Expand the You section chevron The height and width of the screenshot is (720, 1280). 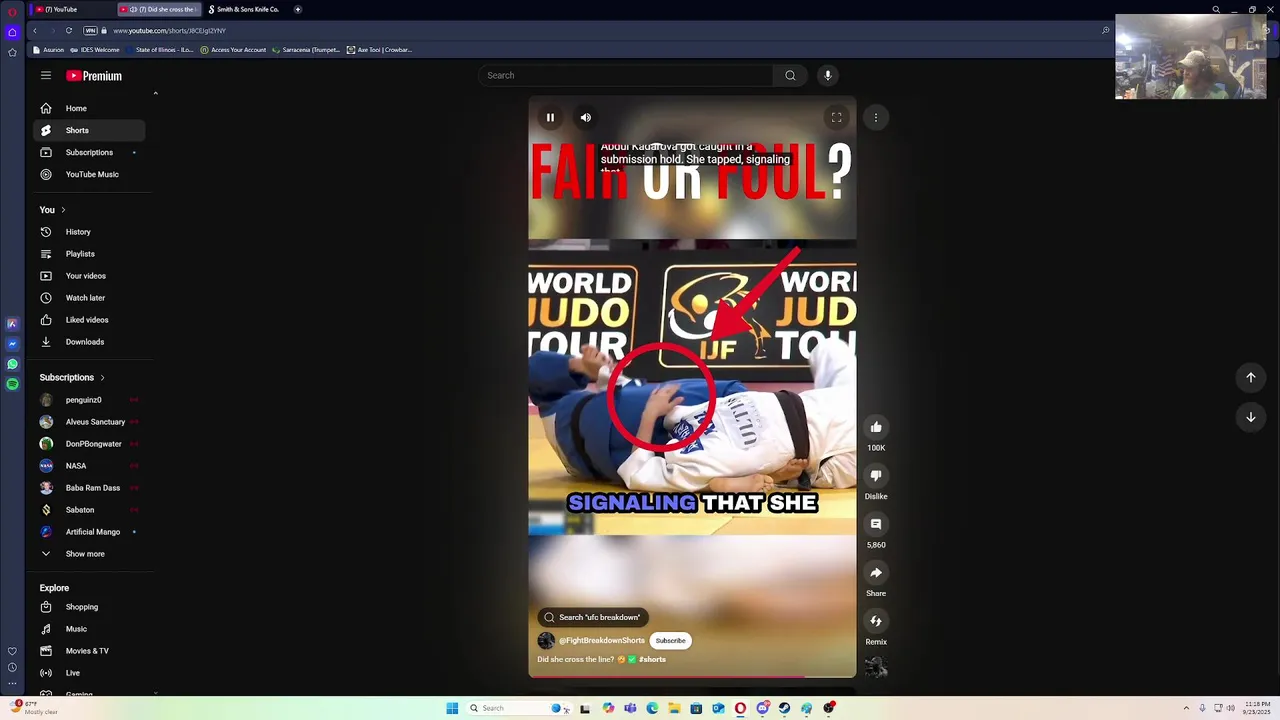pyautogui.click(x=63, y=210)
